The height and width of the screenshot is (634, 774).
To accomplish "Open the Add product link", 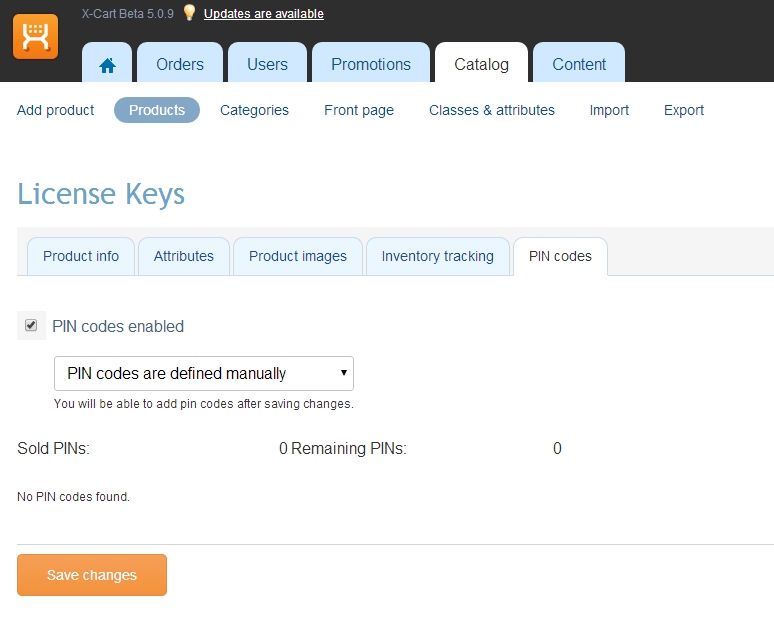I will coord(55,110).
